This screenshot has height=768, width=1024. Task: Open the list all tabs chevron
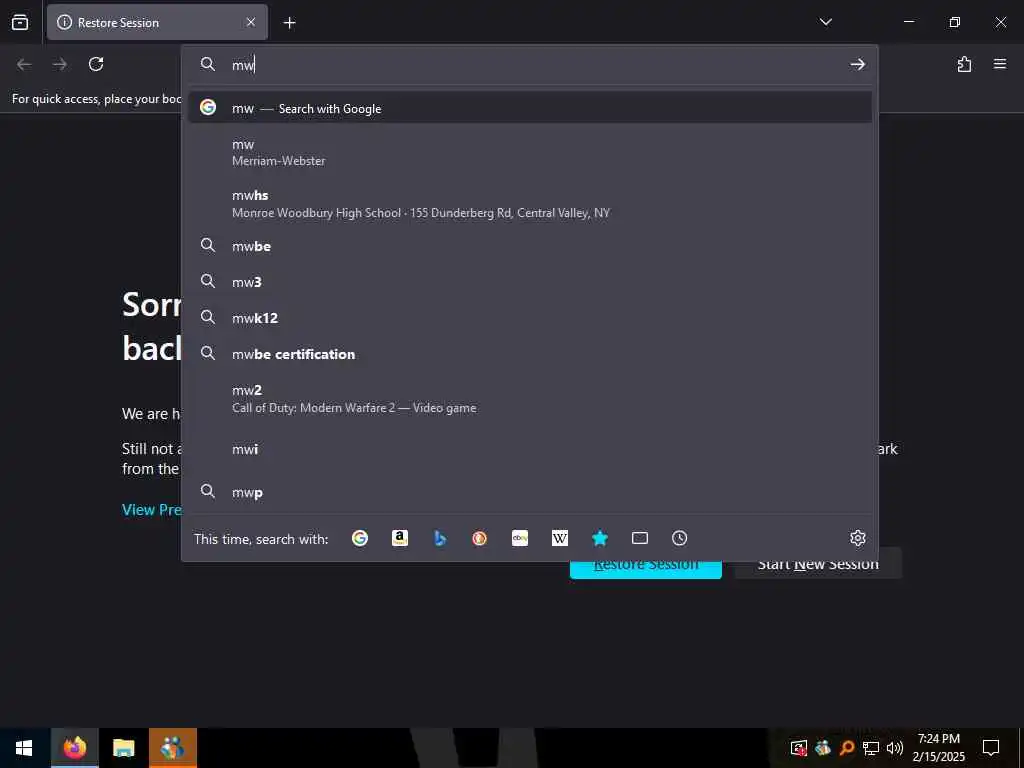tap(825, 22)
